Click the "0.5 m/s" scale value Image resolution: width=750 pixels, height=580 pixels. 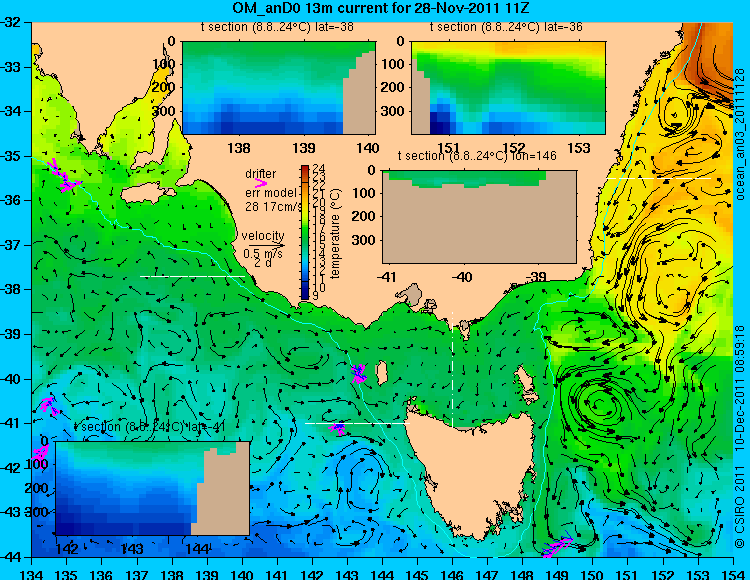point(263,254)
